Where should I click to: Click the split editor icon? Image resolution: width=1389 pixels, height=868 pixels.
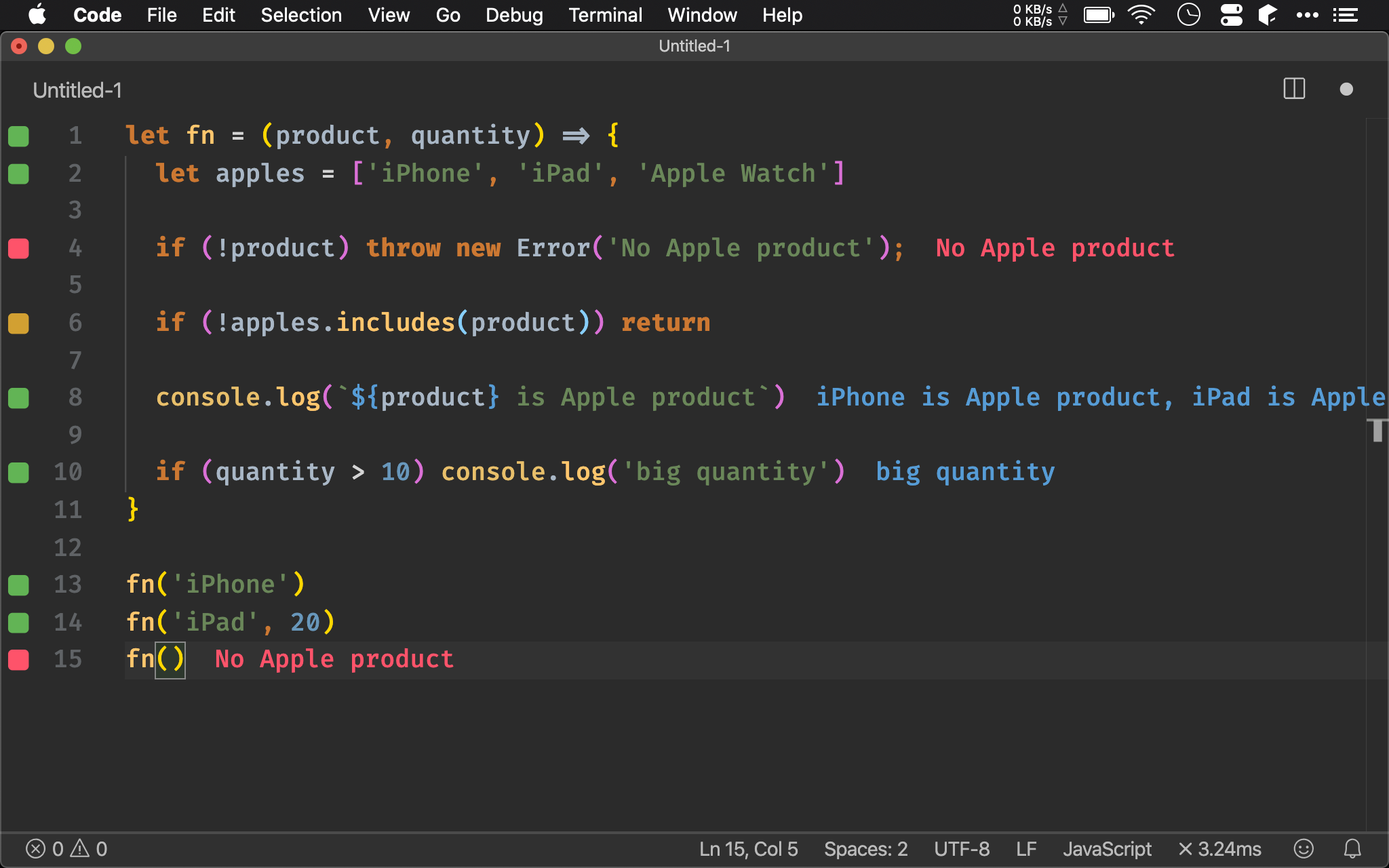point(1294,90)
